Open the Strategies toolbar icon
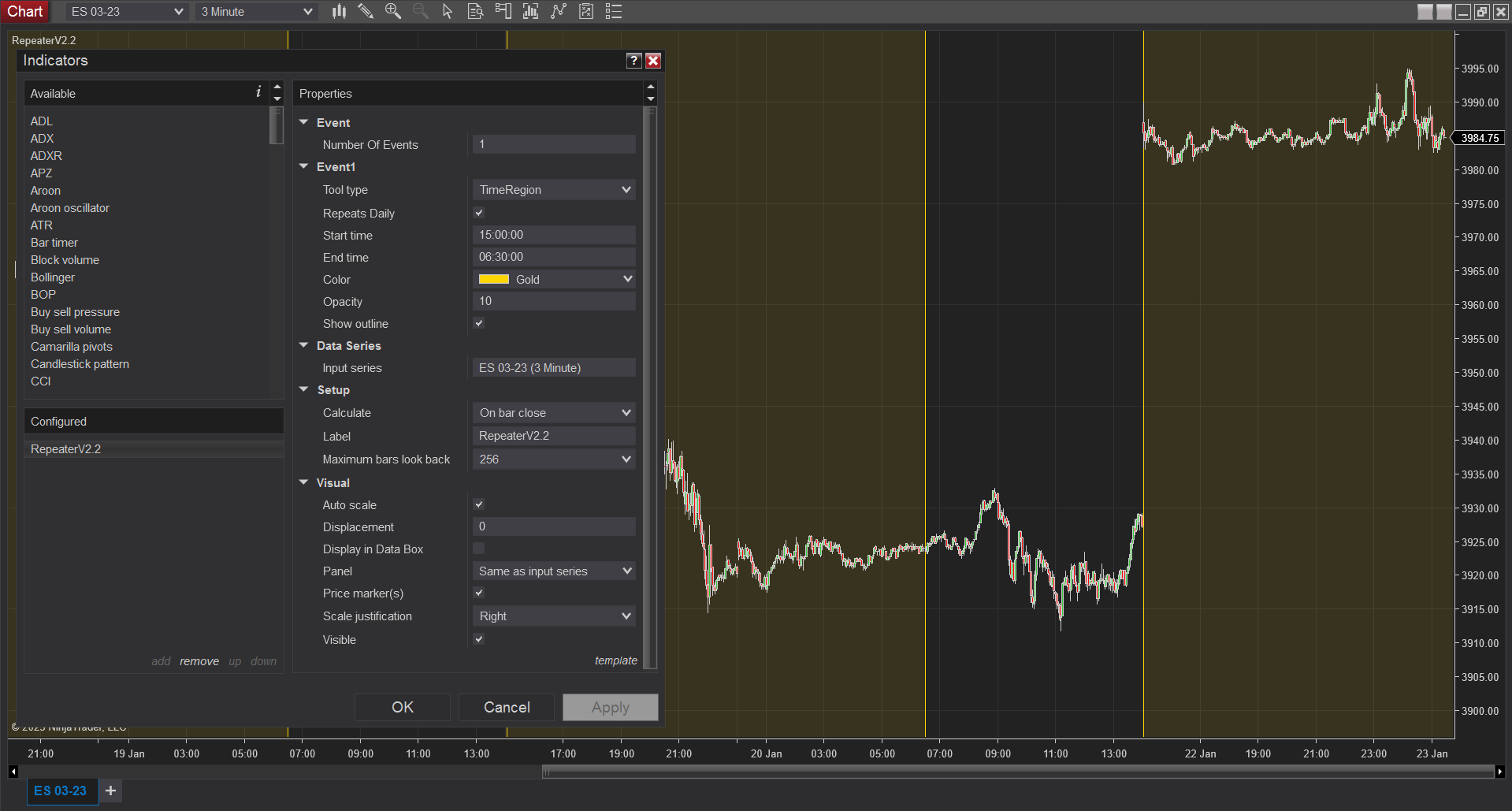The width and height of the screenshot is (1512, 811). [559, 11]
